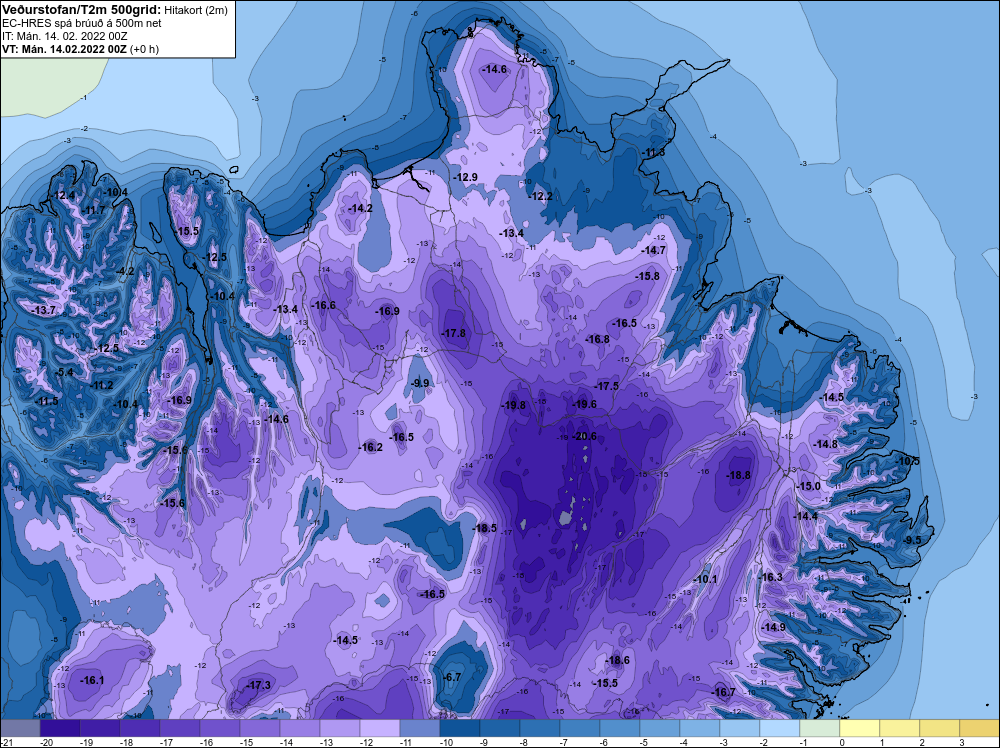Viewport: 1000px width, 748px height.
Task: Click the 'IT: Mán. 14. 02. 2022 00Z' line
Action: point(64,36)
